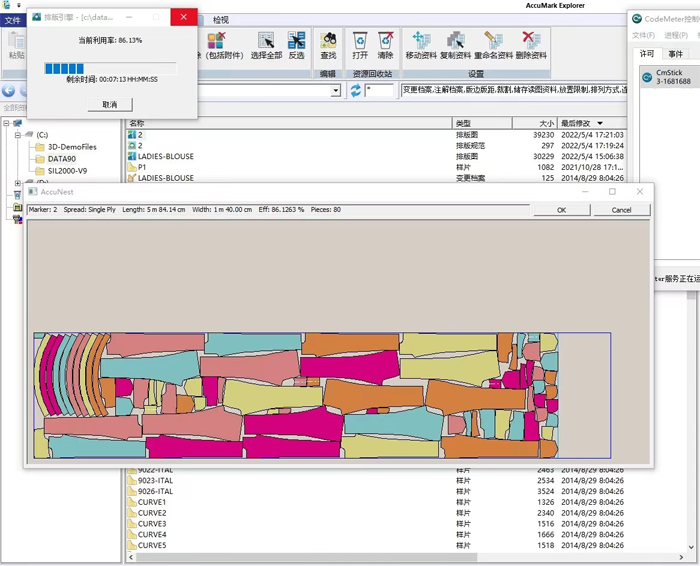Switch to the 检视 ribbon tab
Screen dimensions: 700x566
(x=221, y=20)
